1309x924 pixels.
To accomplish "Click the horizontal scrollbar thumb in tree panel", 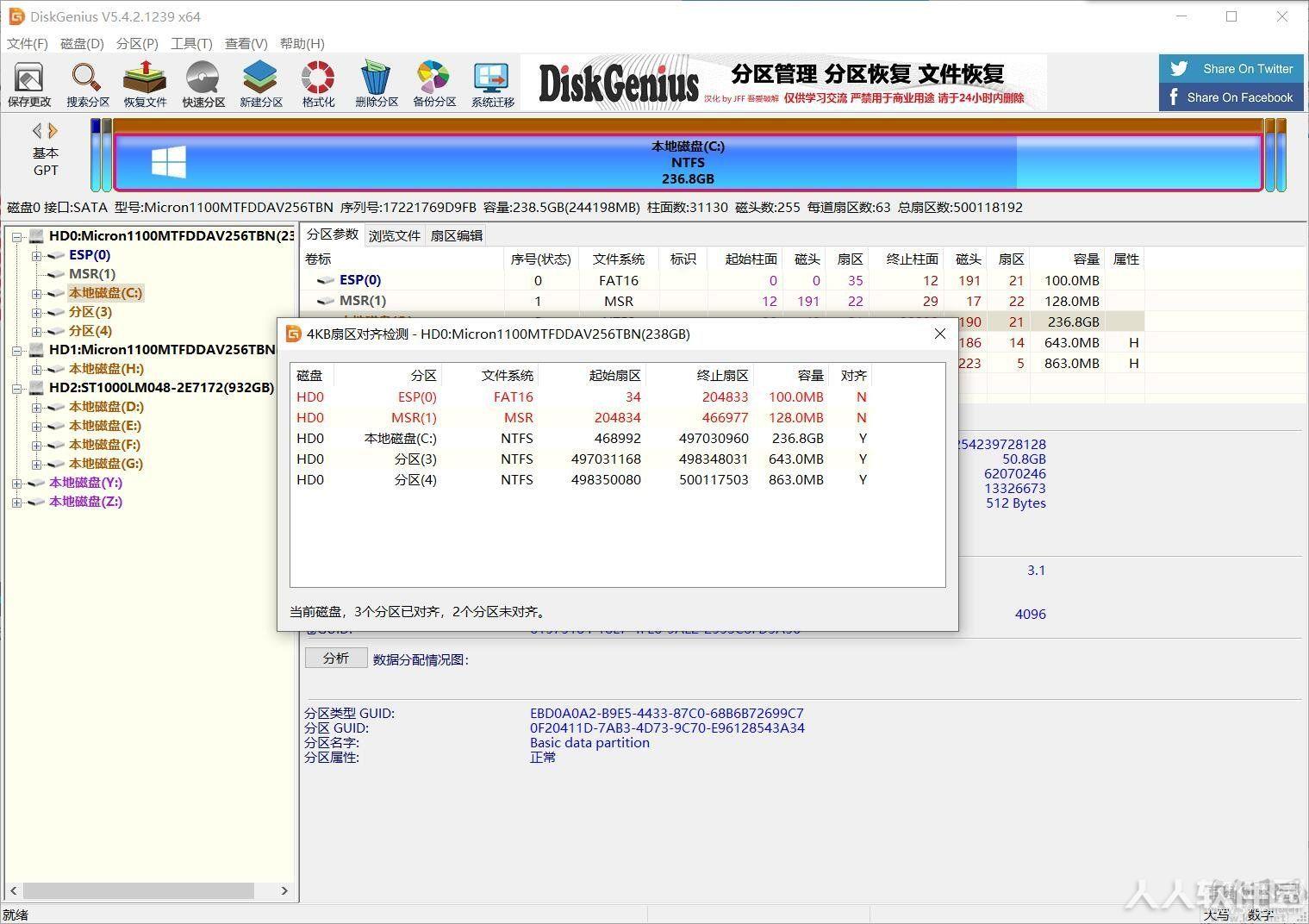I will tap(139, 890).
